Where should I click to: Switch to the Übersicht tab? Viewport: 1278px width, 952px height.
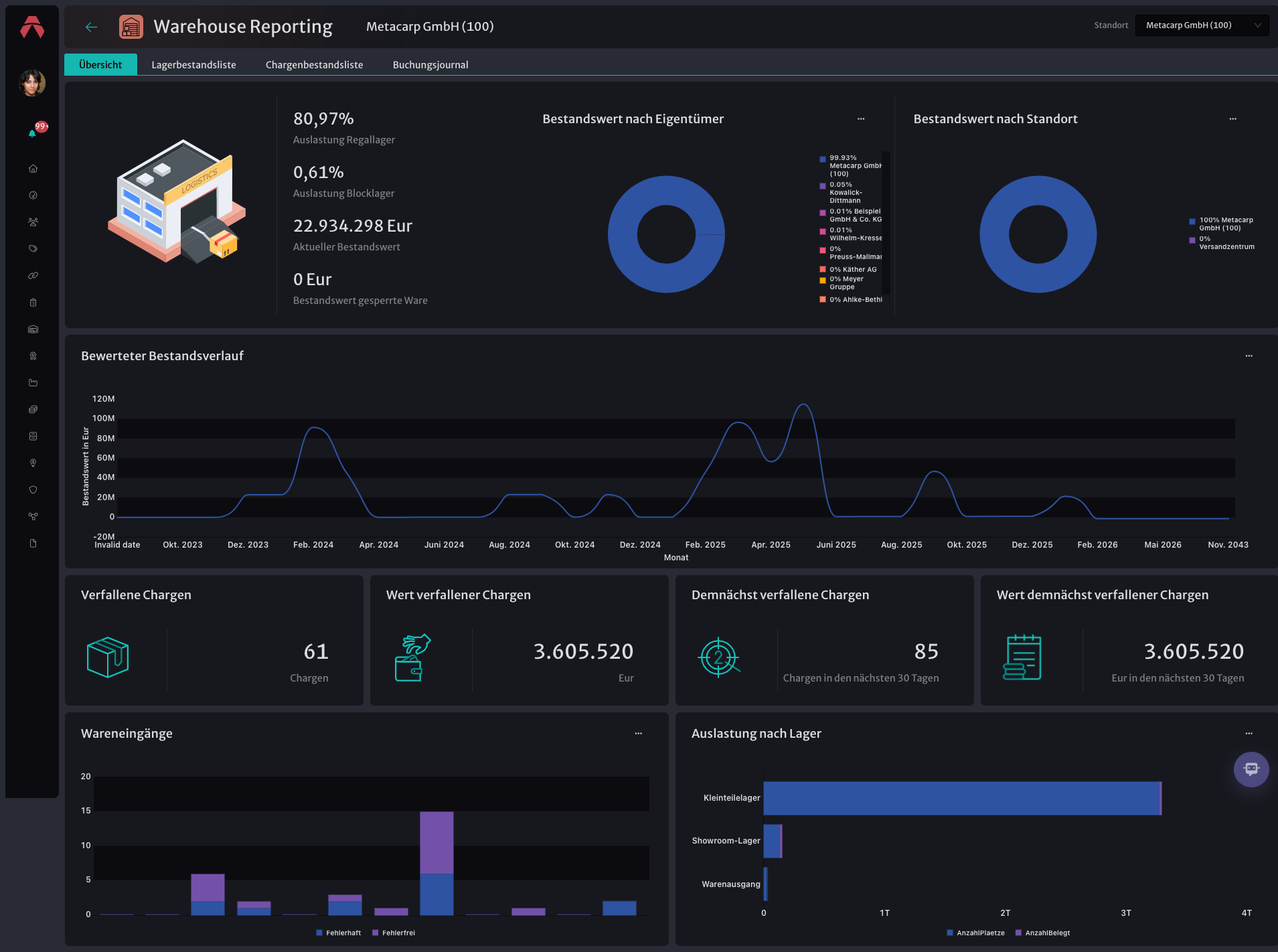[100, 65]
